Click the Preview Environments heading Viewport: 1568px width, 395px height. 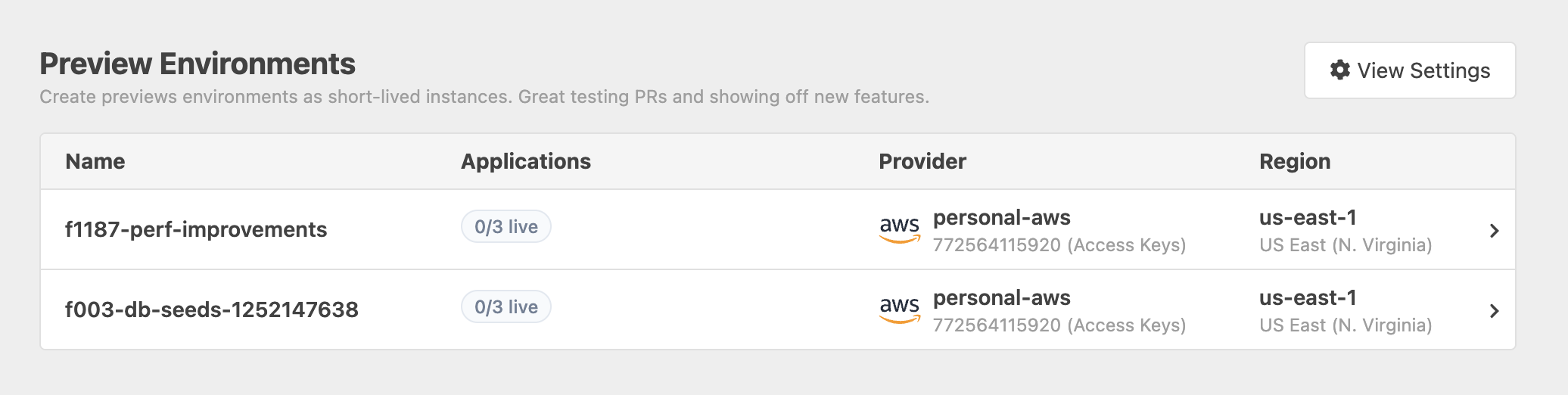pos(198,64)
